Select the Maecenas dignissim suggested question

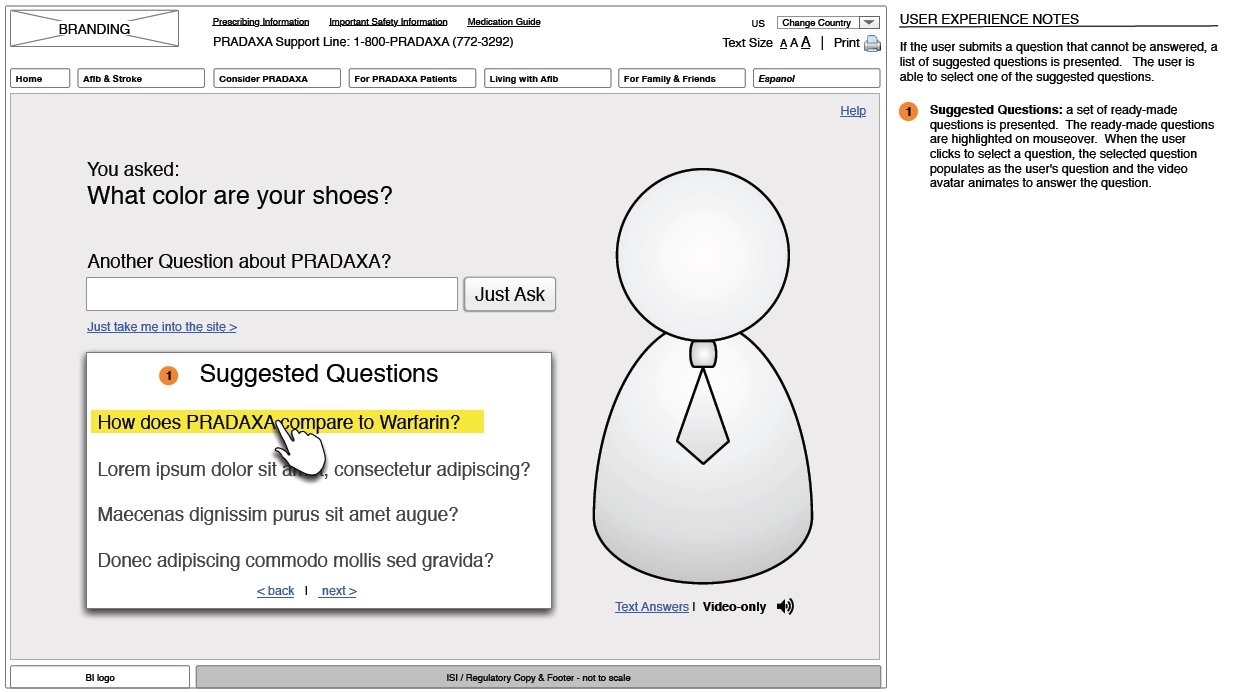pyautogui.click(x=278, y=515)
